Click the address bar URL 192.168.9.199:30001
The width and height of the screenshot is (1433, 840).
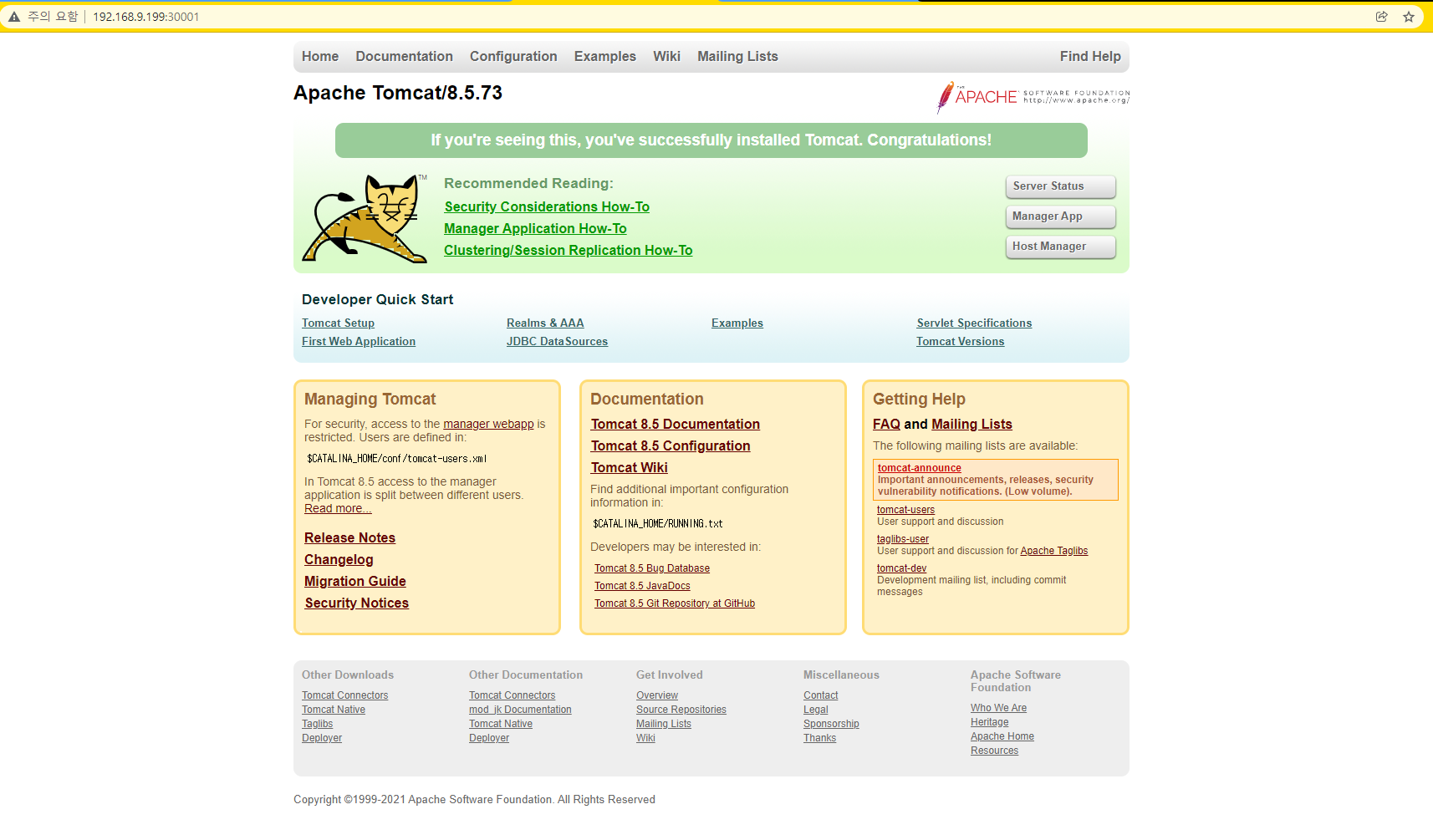pyautogui.click(x=145, y=17)
